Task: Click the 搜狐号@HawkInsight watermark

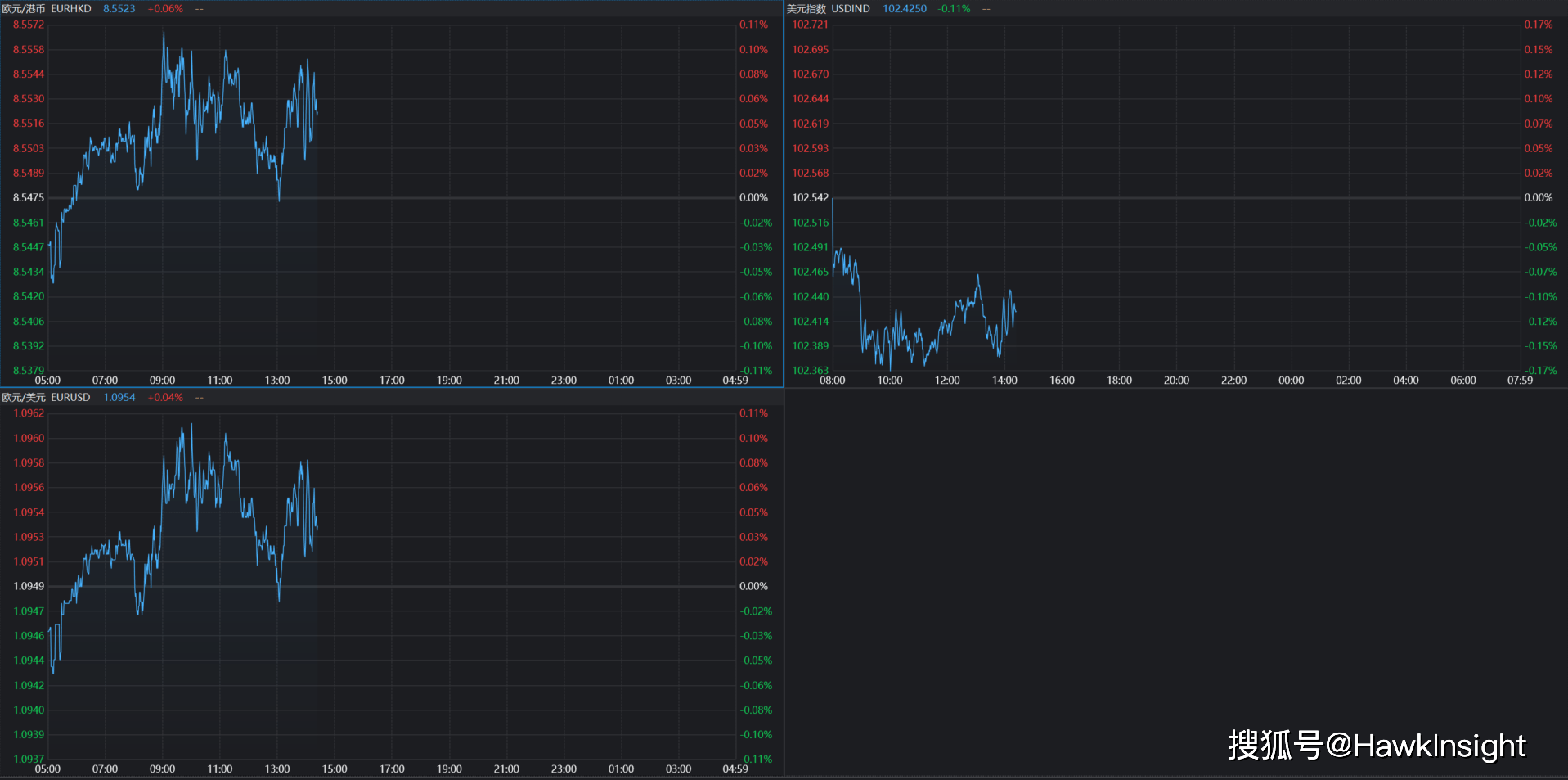Action: [1376, 746]
